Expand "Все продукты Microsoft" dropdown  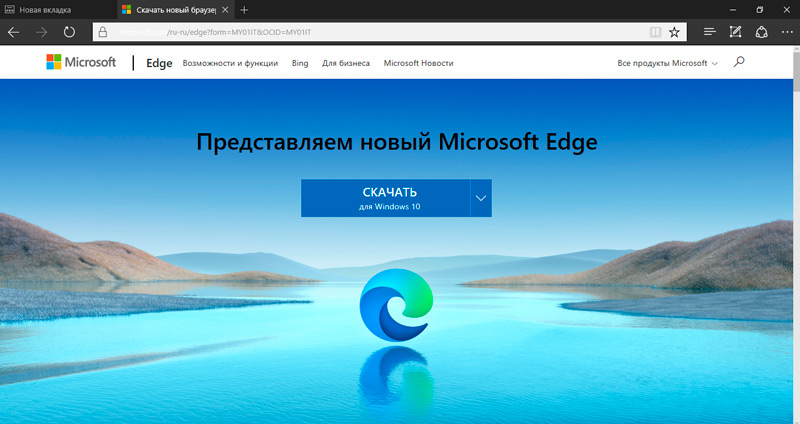[667, 63]
